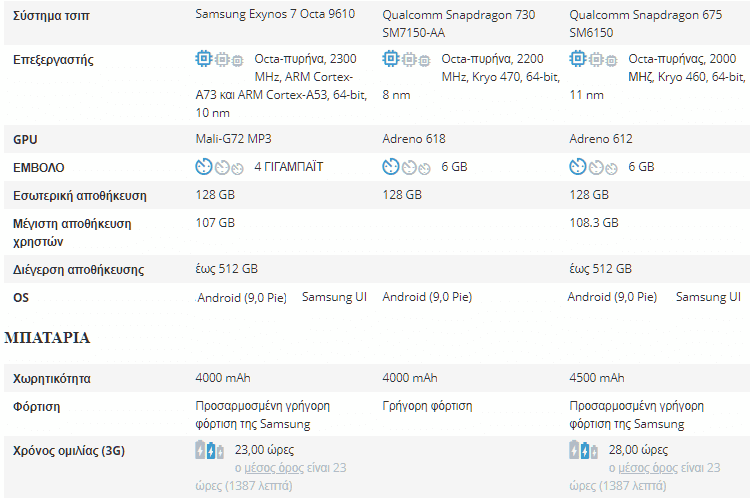The image size is (750, 498).
Task: Click the Mali-G72 MP3 GPU value
Action: tap(233, 139)
